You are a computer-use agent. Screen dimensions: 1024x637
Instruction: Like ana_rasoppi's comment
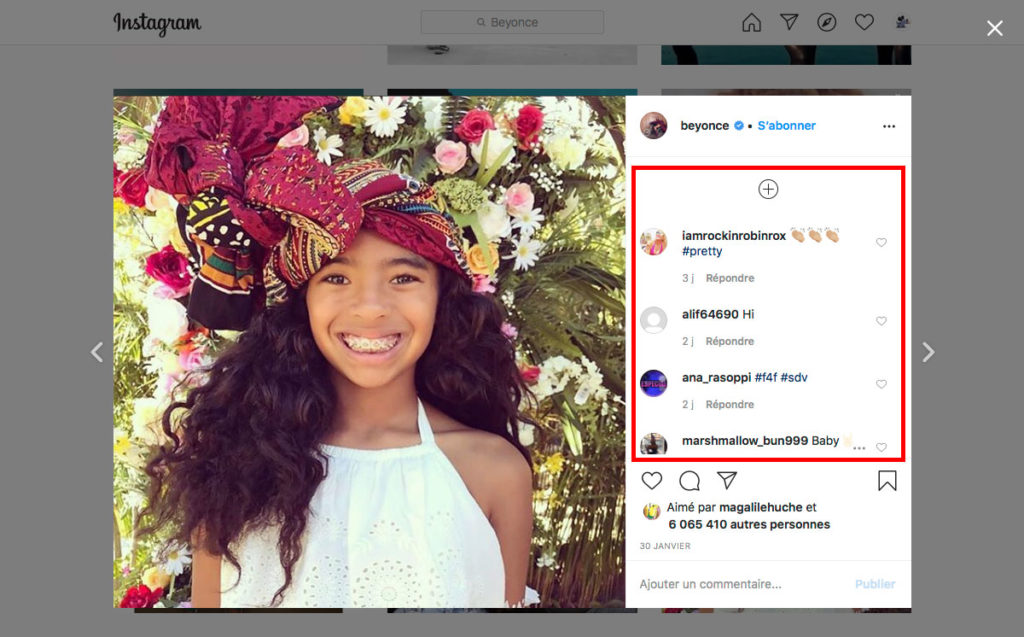(x=881, y=384)
